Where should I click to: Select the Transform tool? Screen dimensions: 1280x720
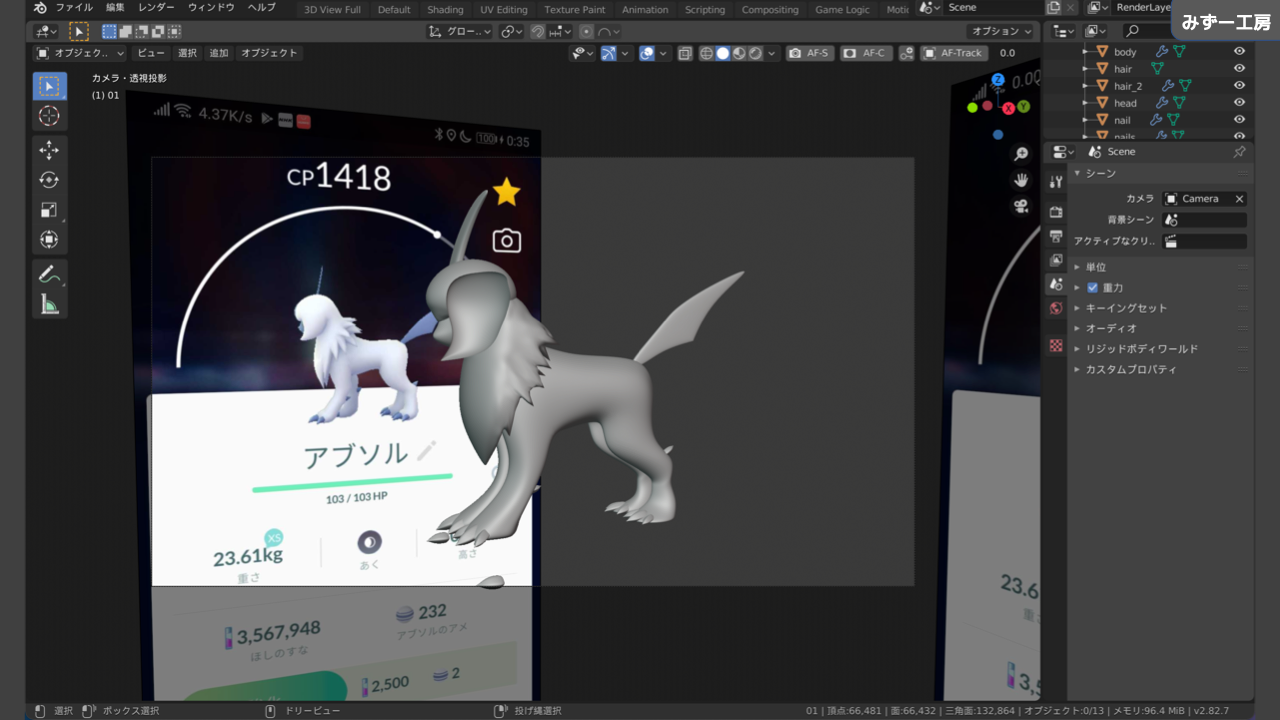click(x=49, y=240)
